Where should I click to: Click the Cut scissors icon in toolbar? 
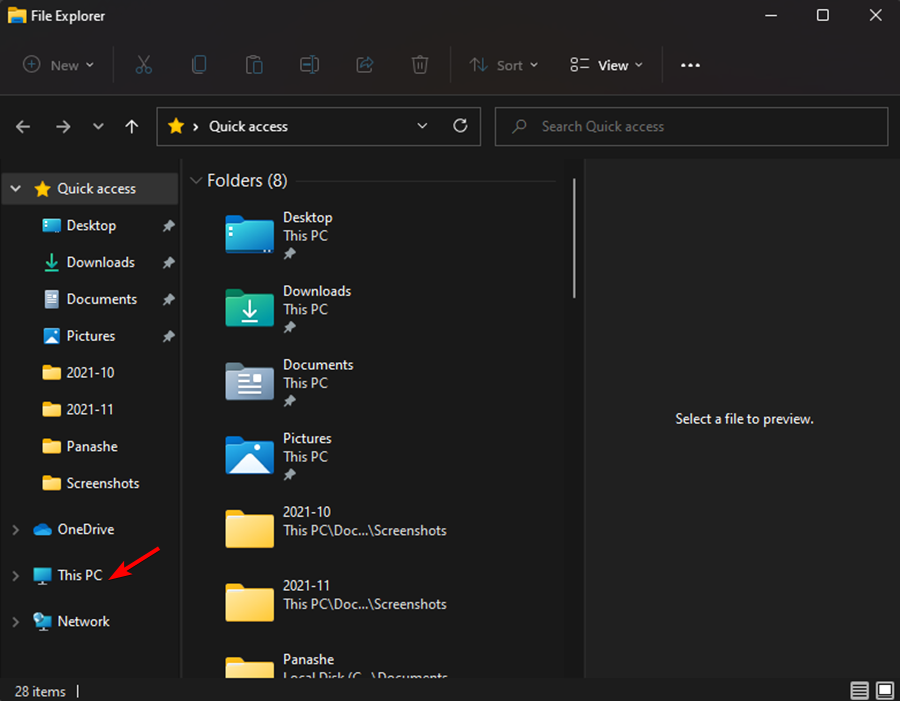point(143,65)
